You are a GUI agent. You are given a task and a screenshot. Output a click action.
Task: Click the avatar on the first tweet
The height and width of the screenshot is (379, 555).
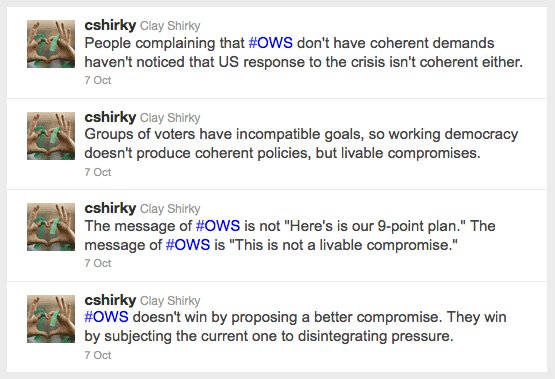click(51, 44)
